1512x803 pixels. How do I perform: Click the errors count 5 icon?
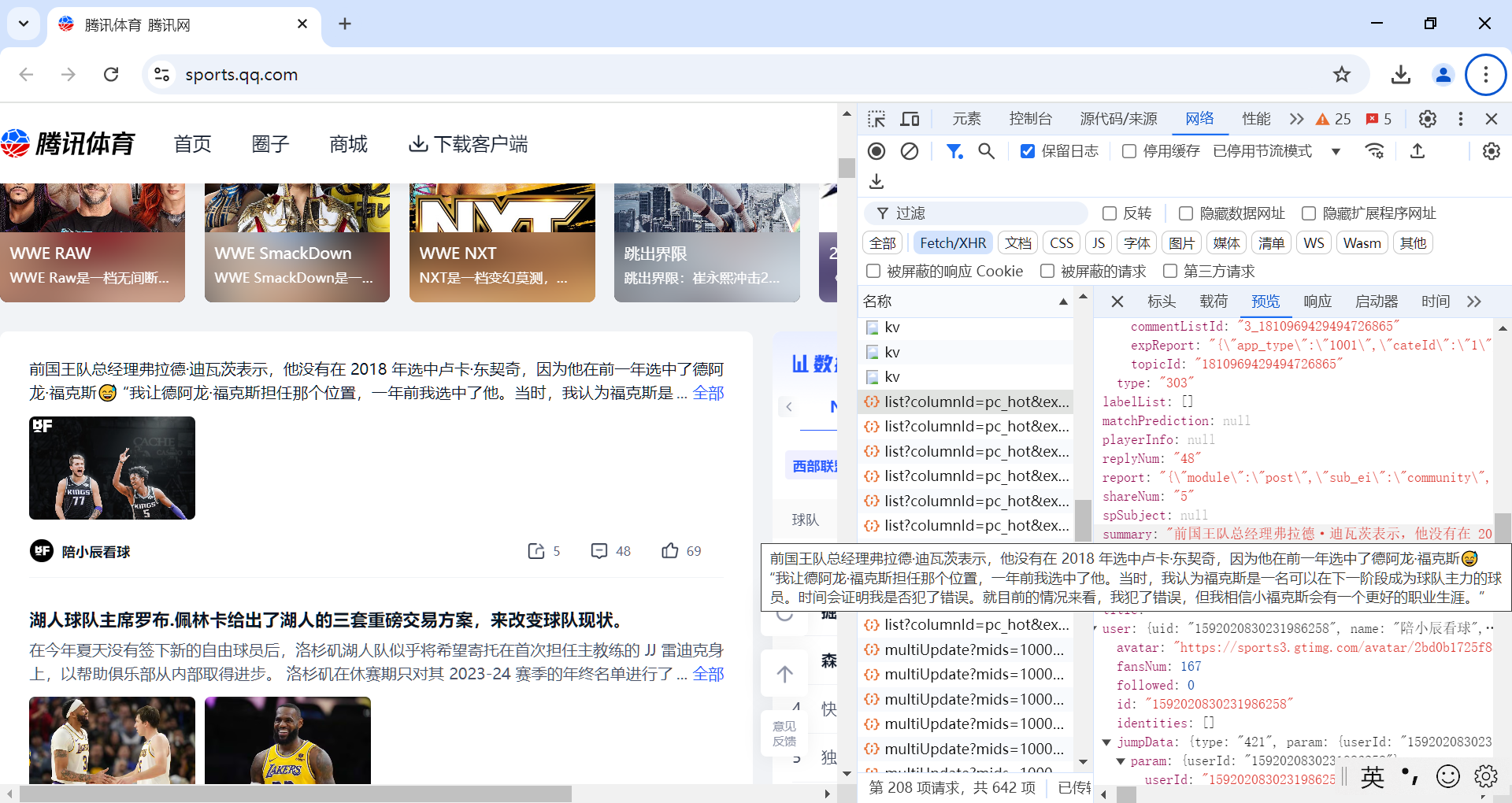point(1379,119)
